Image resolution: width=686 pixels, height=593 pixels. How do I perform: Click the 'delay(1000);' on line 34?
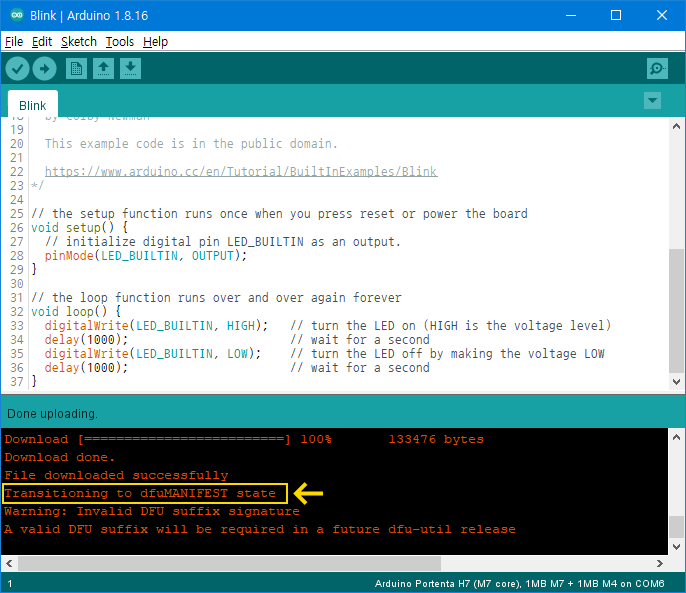coord(86,340)
